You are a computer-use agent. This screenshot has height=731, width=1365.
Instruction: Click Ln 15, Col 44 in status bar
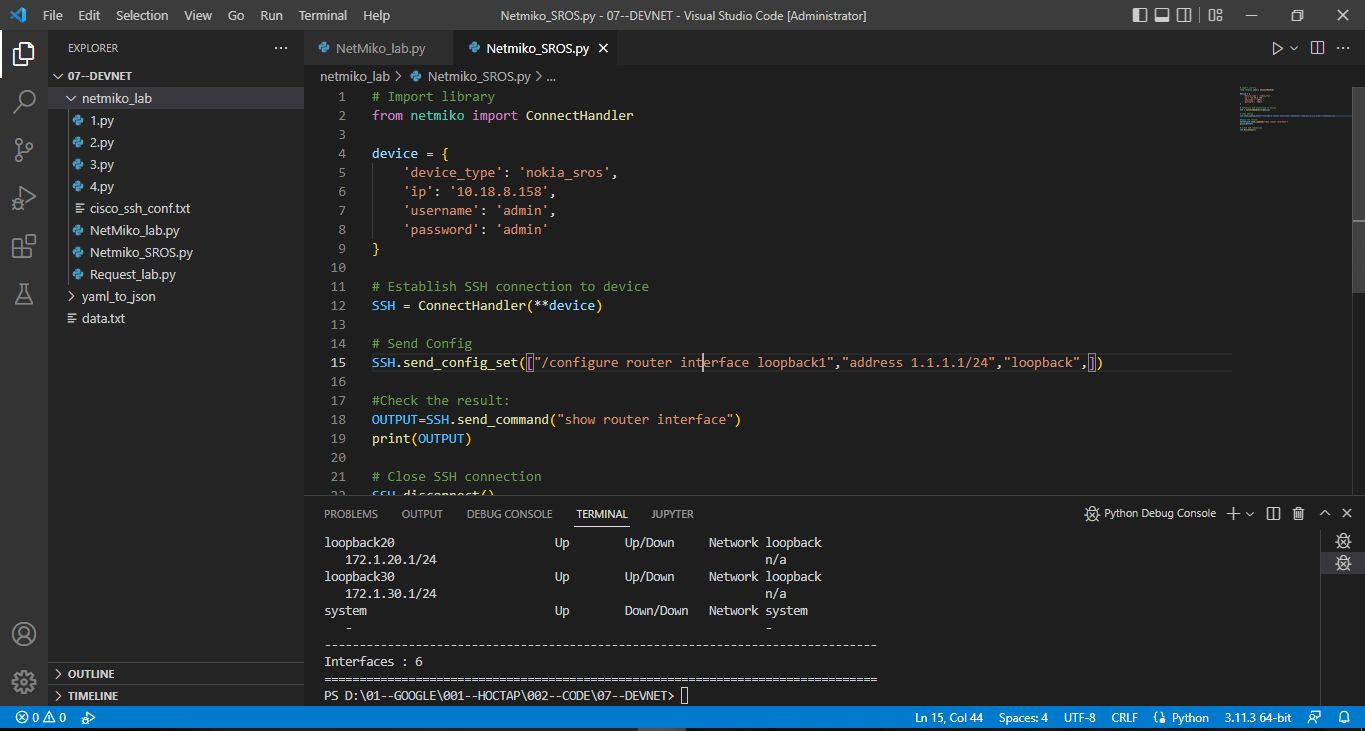click(x=949, y=718)
